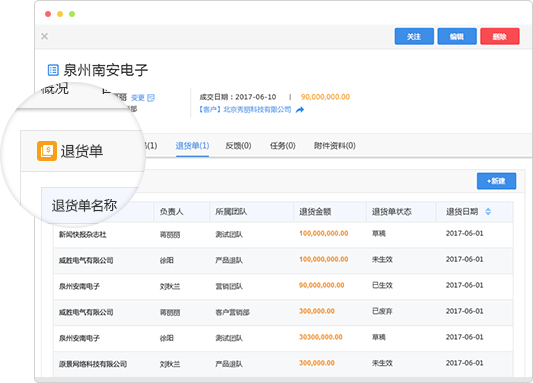
Task: Click the +新建 button
Action: click(x=496, y=181)
